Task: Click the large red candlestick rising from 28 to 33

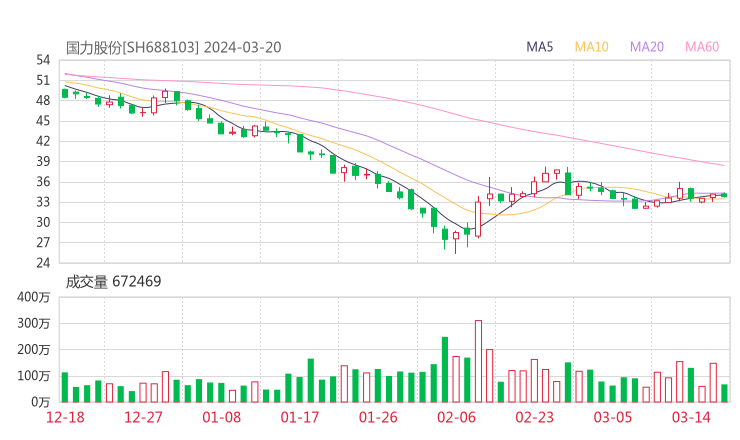Action: pyautogui.click(x=478, y=219)
